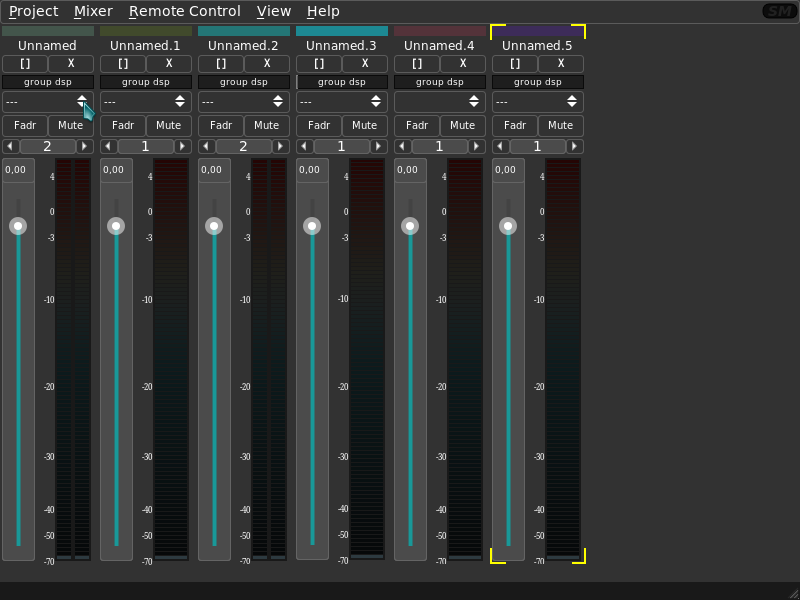
Task: Click the group dsp button on Unnamed.1
Action: pos(145,82)
